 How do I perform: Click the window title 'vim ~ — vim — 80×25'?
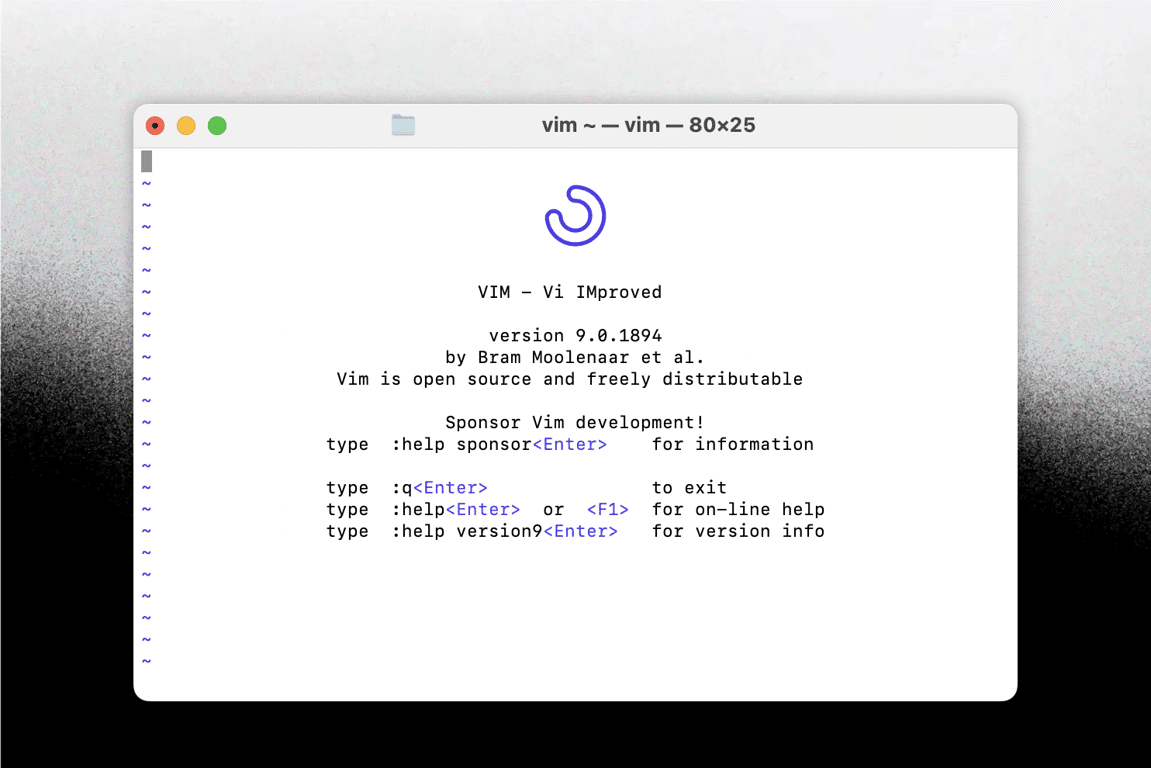(648, 125)
